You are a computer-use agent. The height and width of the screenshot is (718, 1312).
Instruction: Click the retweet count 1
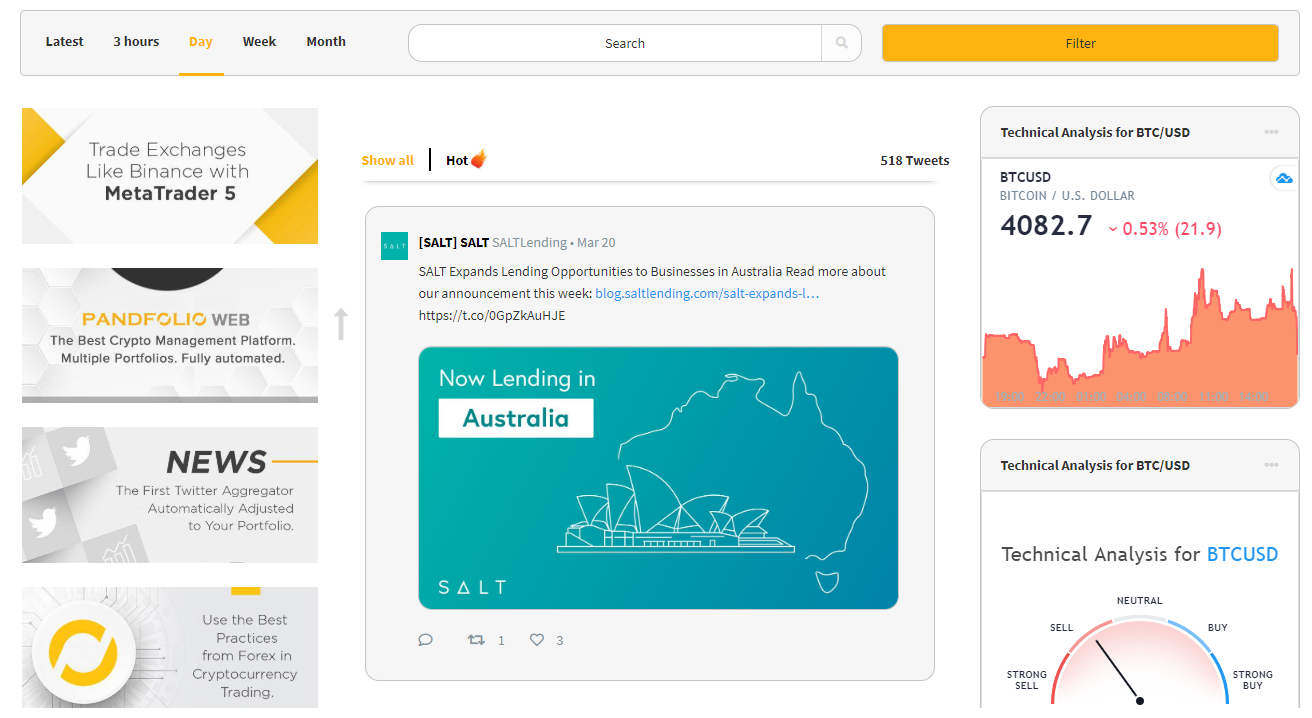click(501, 641)
